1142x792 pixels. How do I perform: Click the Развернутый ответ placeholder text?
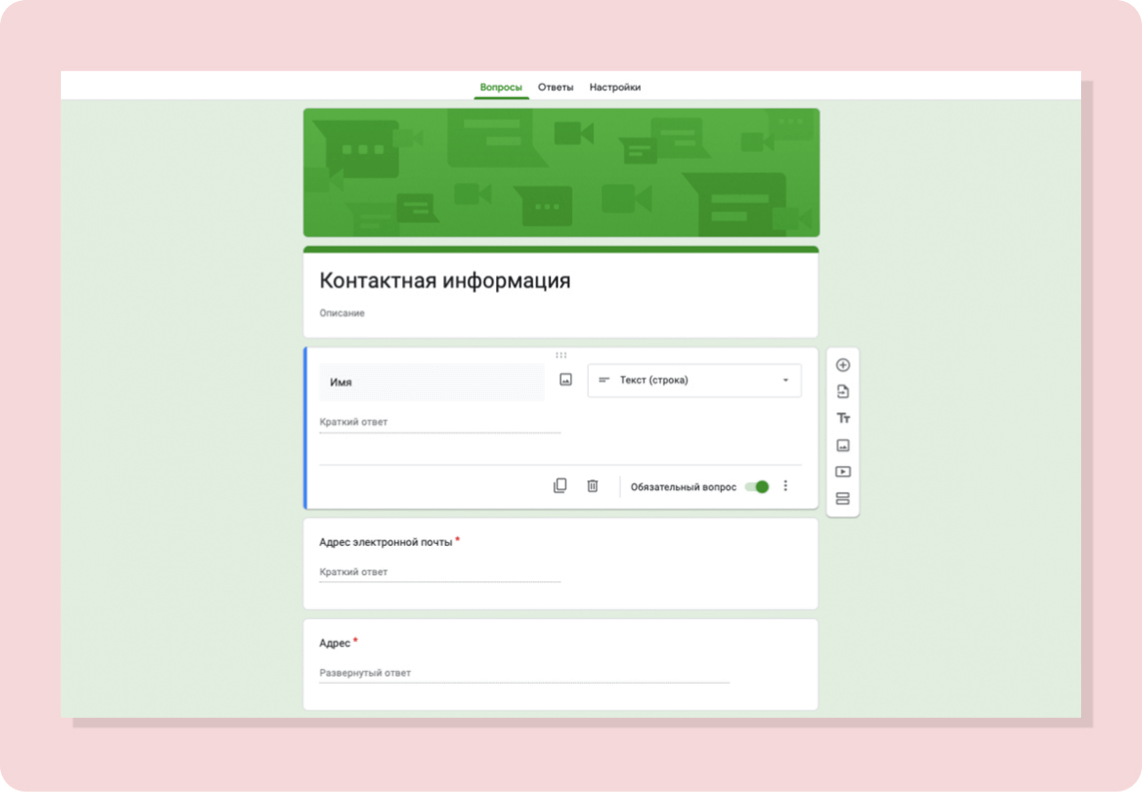365,673
